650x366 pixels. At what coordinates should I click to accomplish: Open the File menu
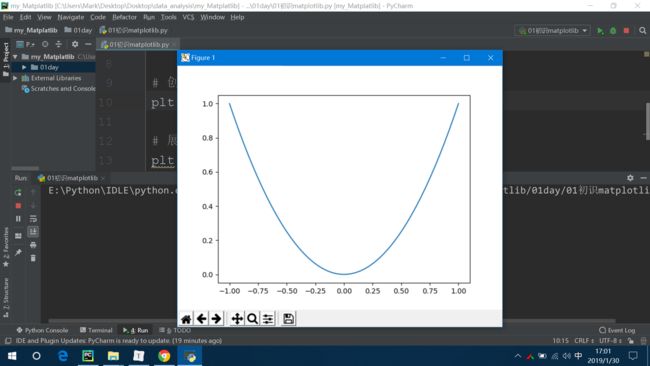pos(8,17)
